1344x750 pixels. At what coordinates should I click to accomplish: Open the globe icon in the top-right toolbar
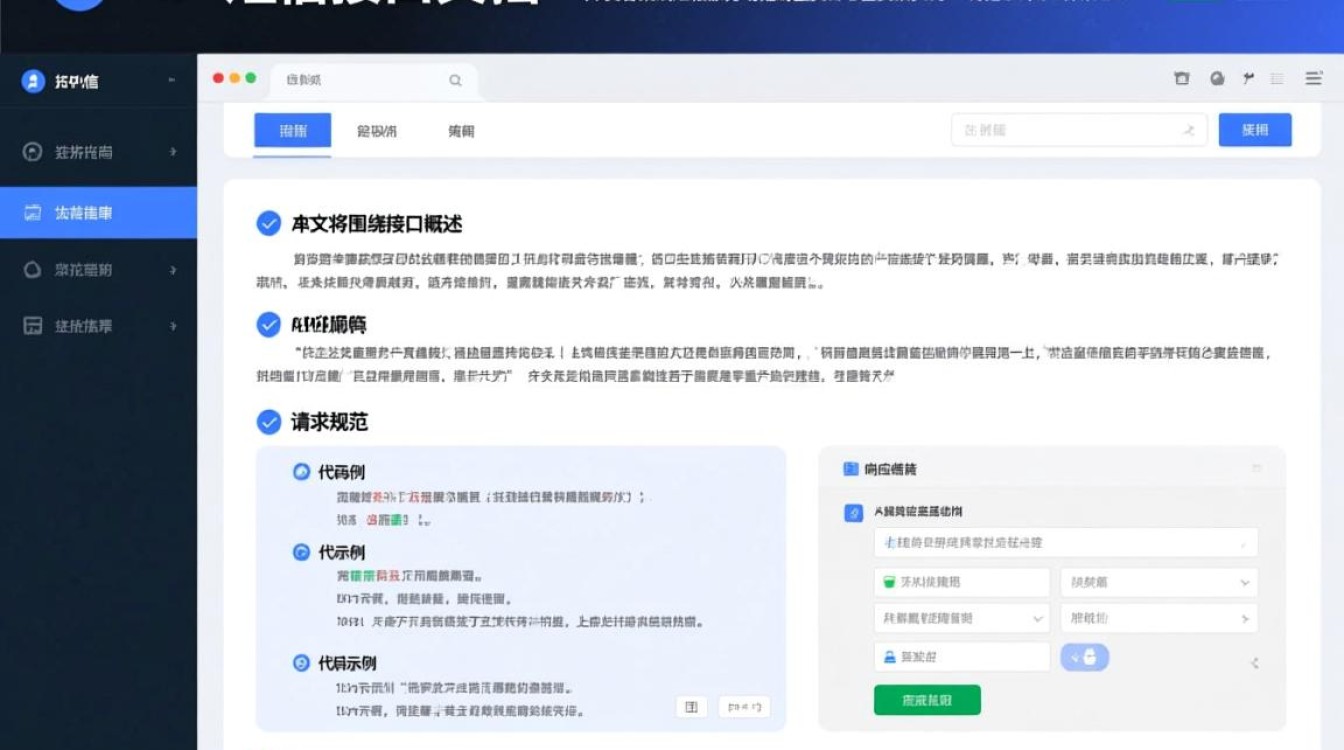1217,77
